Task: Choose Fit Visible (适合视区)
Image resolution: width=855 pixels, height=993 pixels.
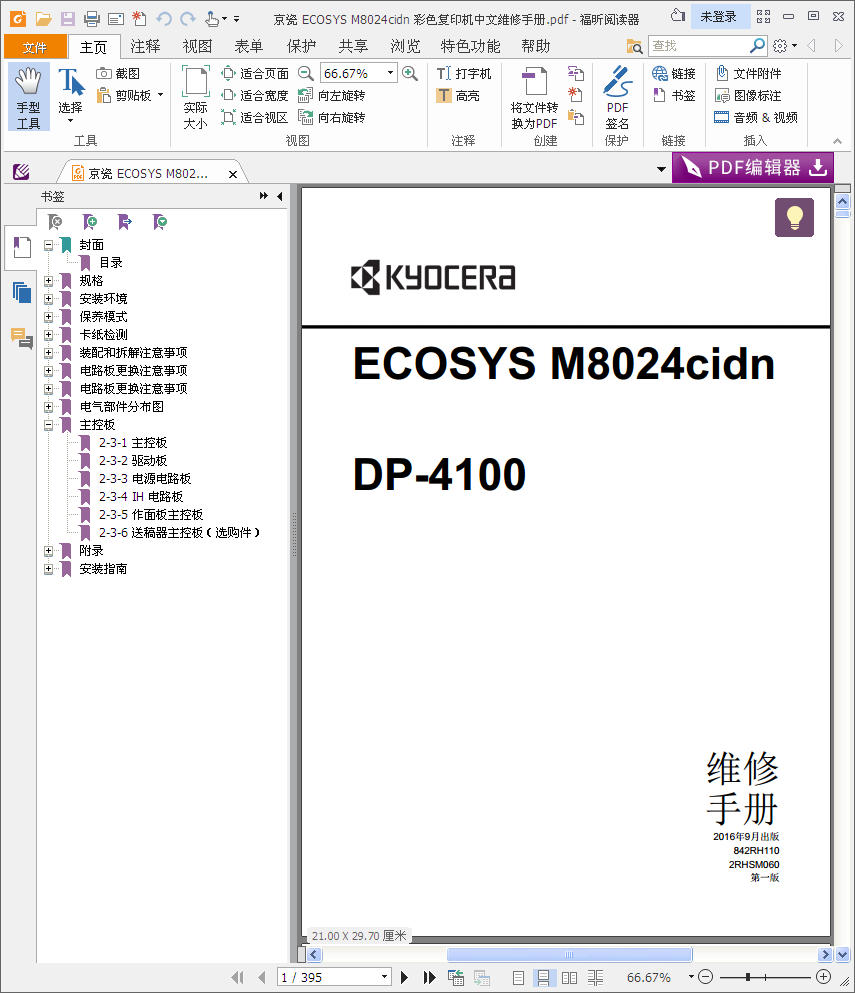Action: [255, 117]
